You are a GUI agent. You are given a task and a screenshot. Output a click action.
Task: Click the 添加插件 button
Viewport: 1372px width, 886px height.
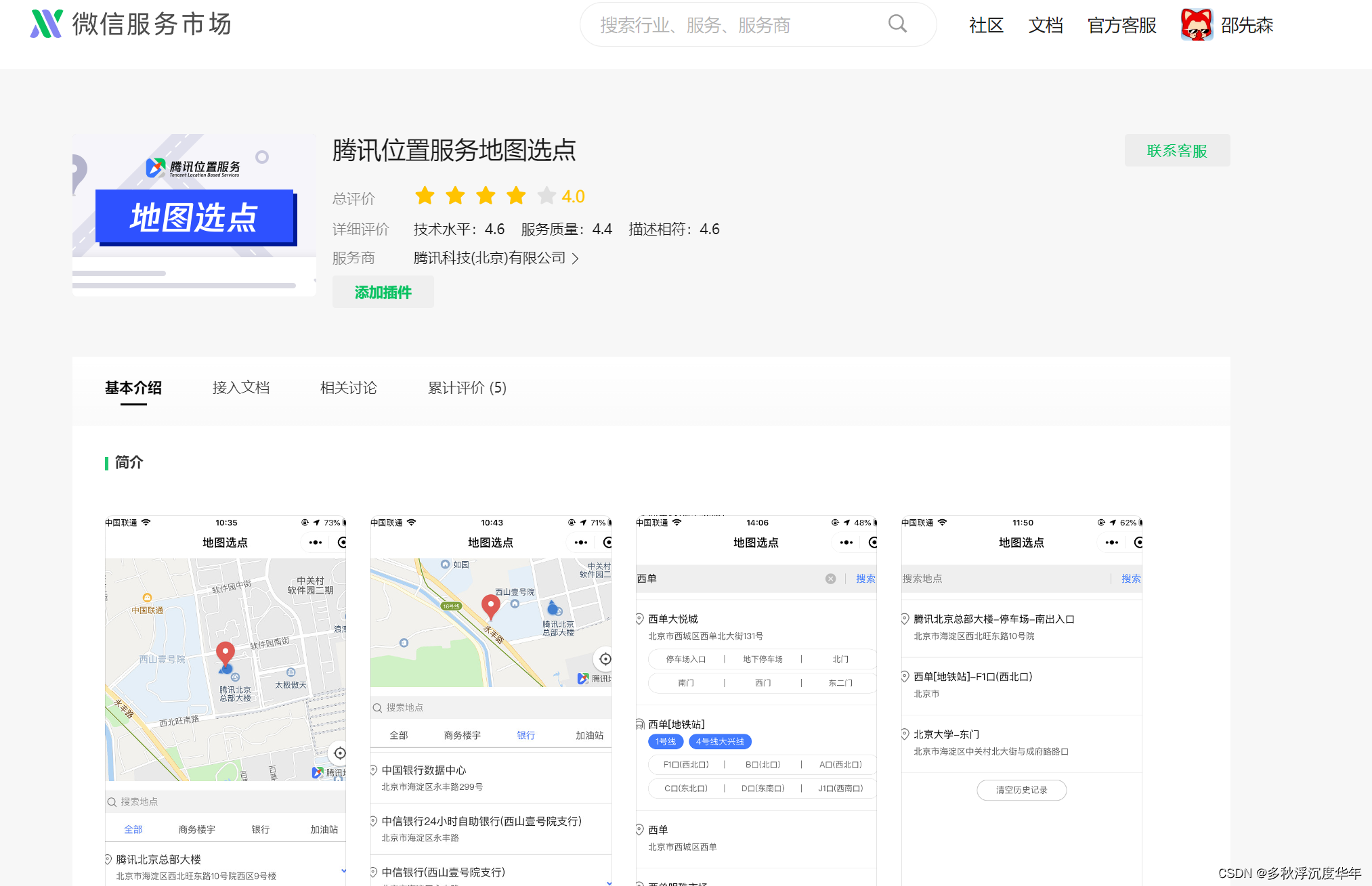click(383, 292)
